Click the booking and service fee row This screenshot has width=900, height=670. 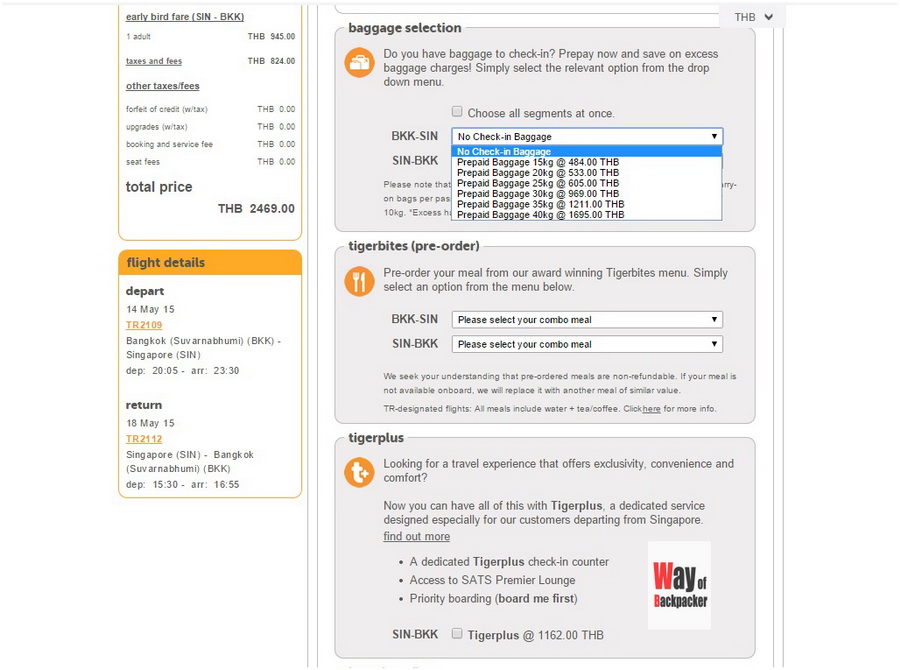click(x=211, y=144)
